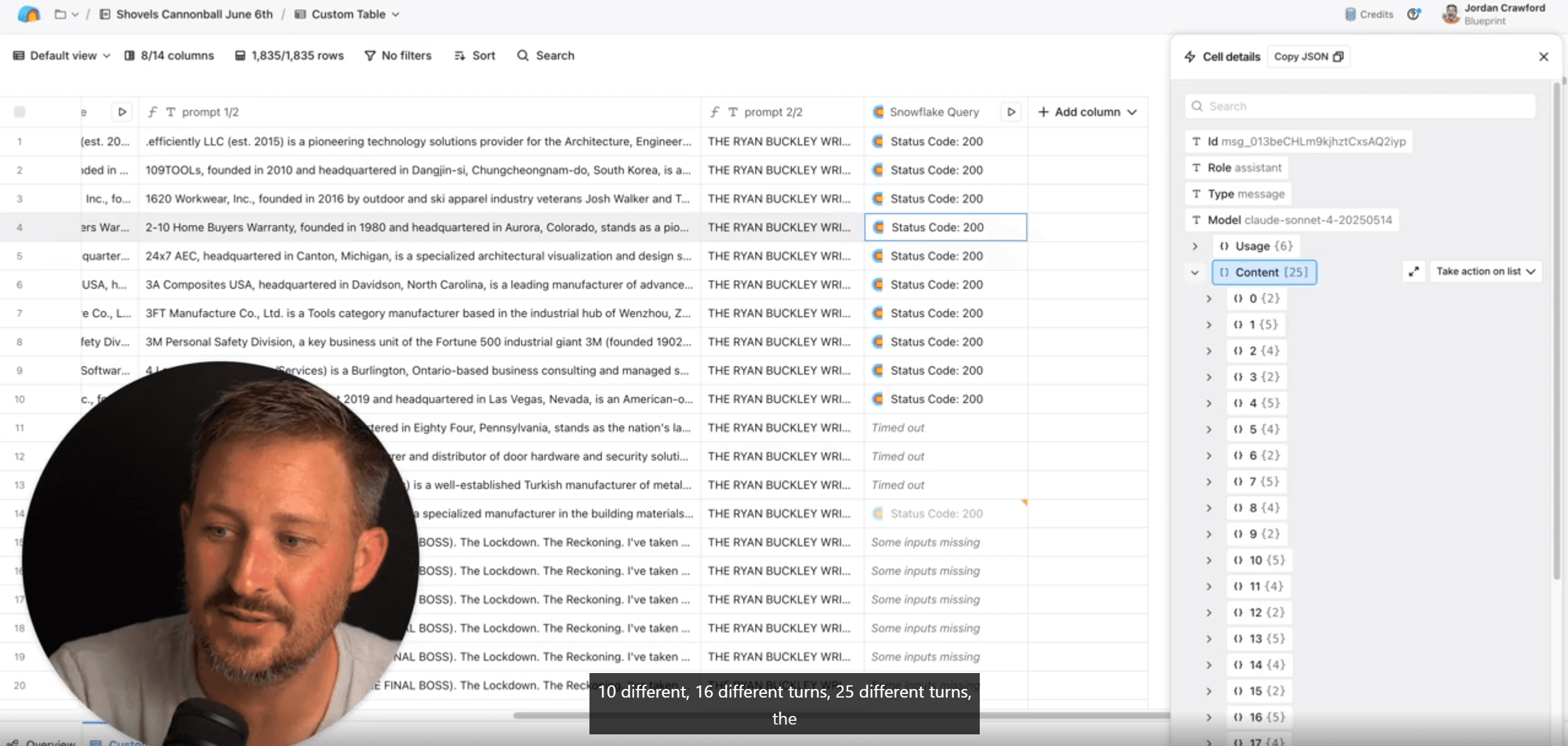Open the Take action on list dropdown
1568x746 pixels.
(1485, 272)
